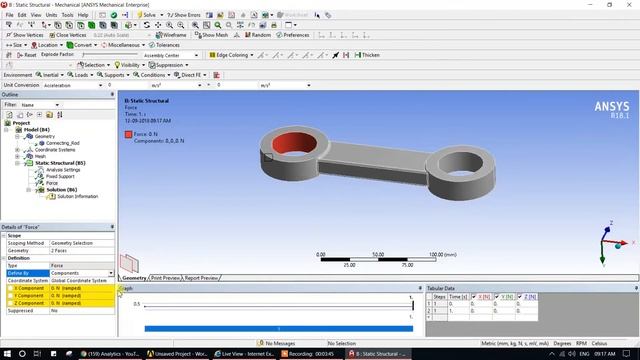Click the black arrow icon beside Thicken

click(336, 55)
